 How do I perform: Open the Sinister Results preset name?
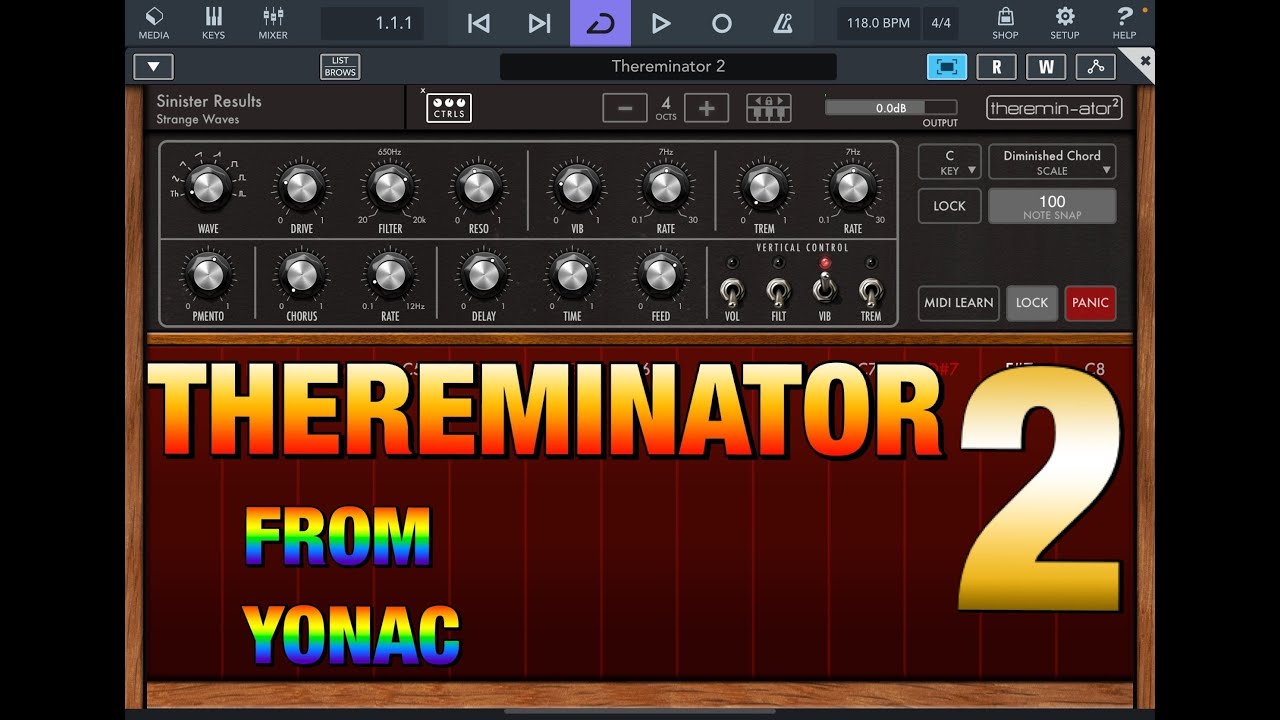point(209,101)
